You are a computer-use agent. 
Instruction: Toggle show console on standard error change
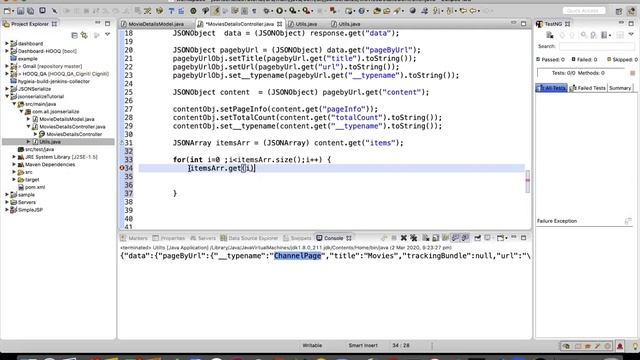[x=465, y=238]
